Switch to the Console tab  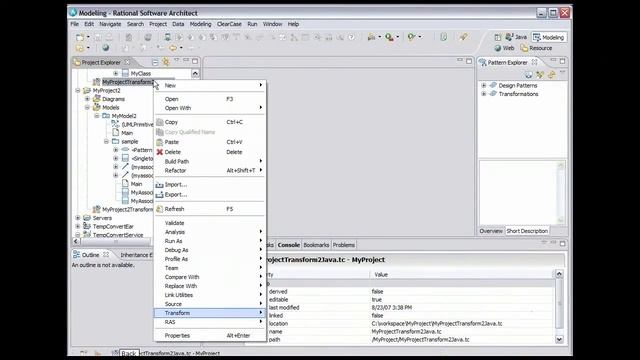(289, 245)
